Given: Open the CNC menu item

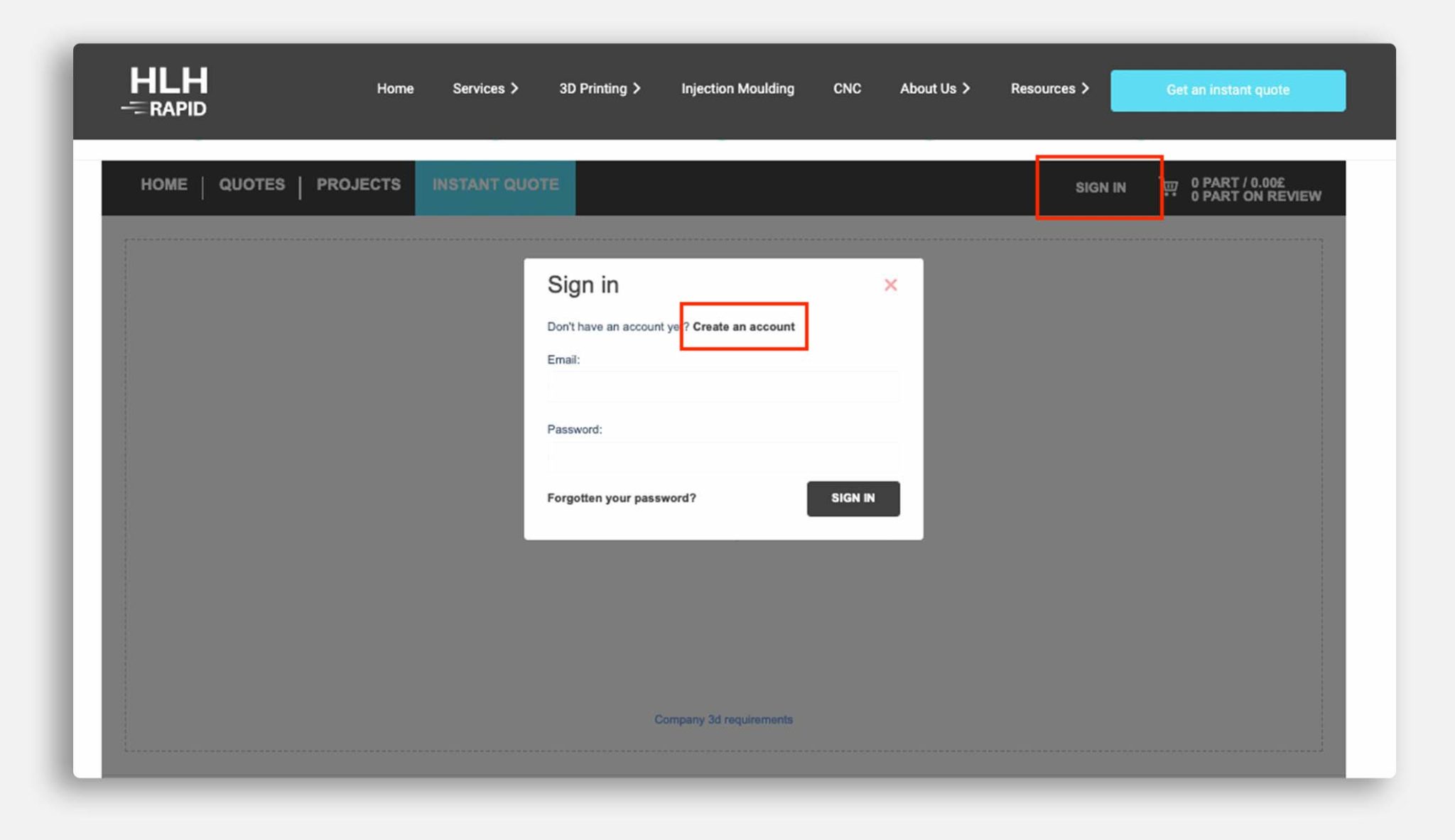Looking at the screenshot, I should coord(847,89).
